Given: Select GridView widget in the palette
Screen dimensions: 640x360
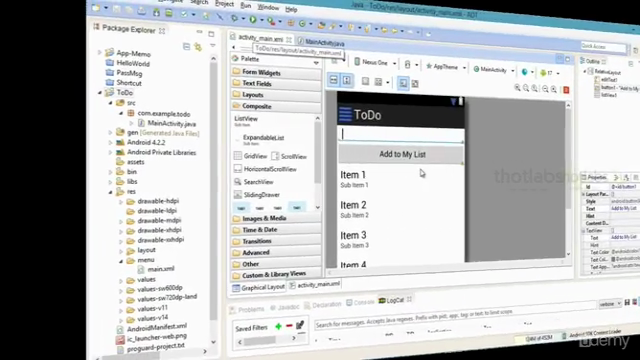Looking at the screenshot, I should point(250,156).
